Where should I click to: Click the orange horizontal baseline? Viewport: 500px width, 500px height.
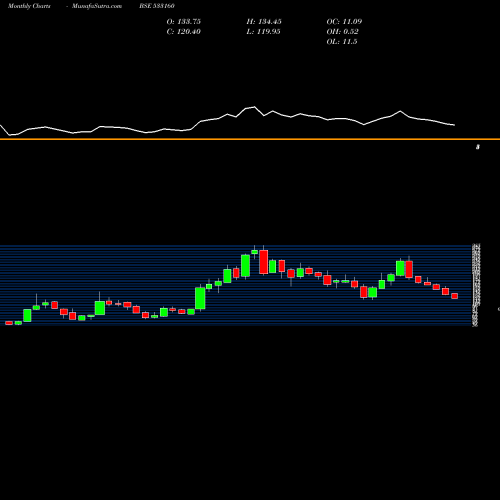[250, 139]
